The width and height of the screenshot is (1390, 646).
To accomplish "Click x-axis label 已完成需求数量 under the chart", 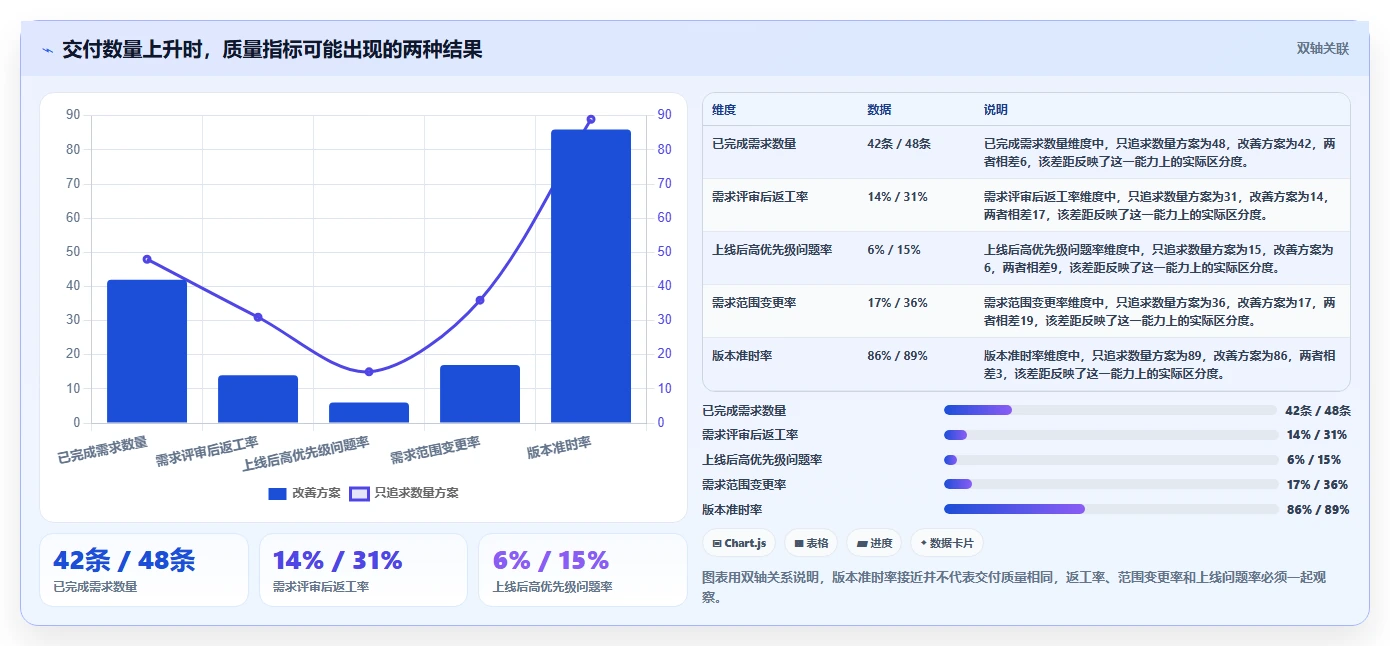I will click(x=103, y=449).
